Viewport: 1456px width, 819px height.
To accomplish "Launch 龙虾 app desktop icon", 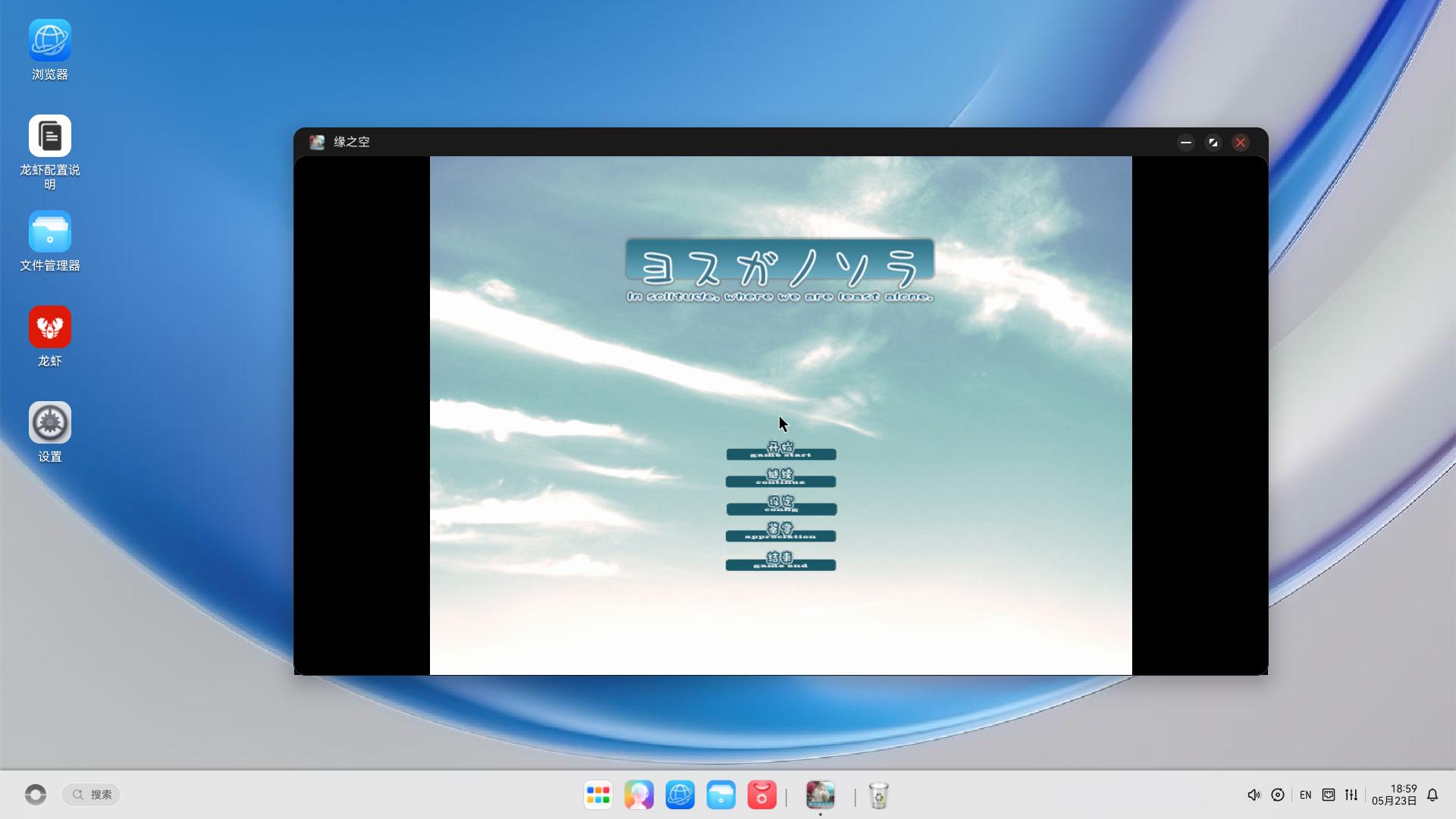I will pyautogui.click(x=50, y=337).
